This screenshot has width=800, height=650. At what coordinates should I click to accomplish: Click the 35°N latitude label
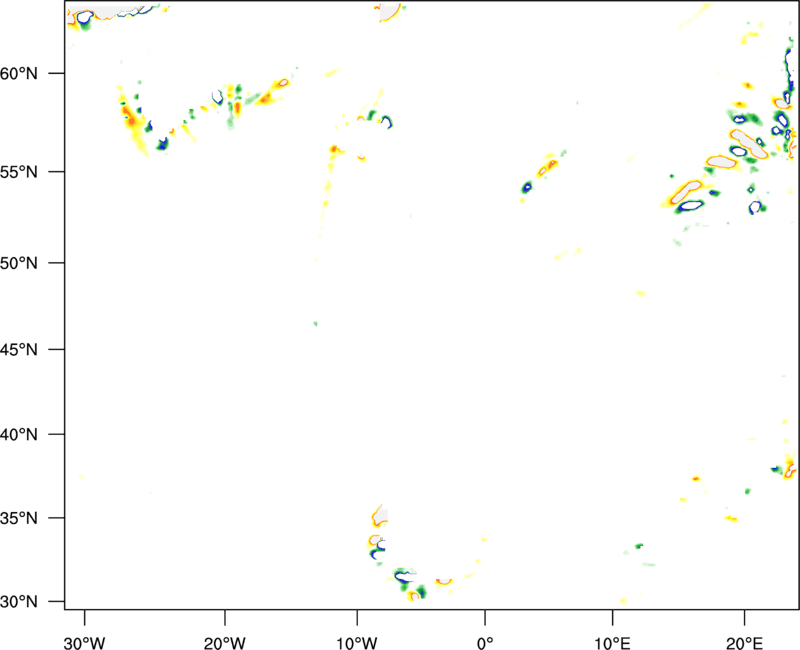(x=19, y=518)
